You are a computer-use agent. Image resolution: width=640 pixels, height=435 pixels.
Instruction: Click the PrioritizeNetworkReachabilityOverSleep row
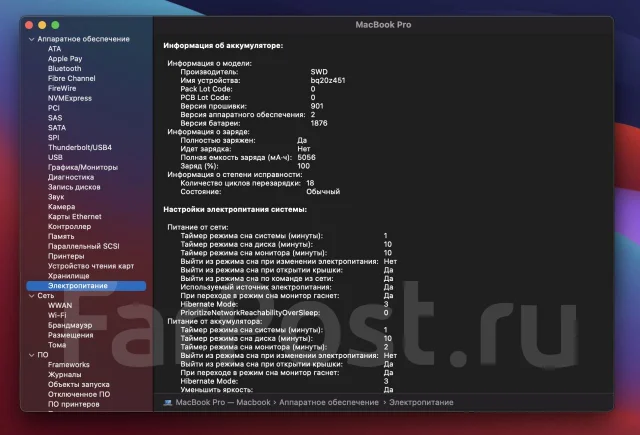pos(284,313)
